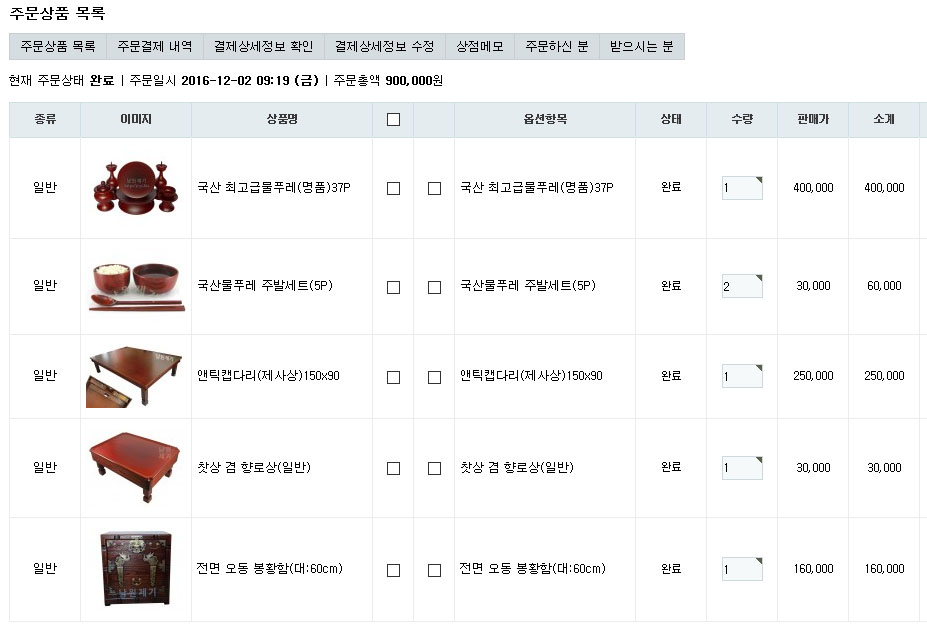
Task: Open the 결제상세정보 수정 tab
Action: pos(384,47)
